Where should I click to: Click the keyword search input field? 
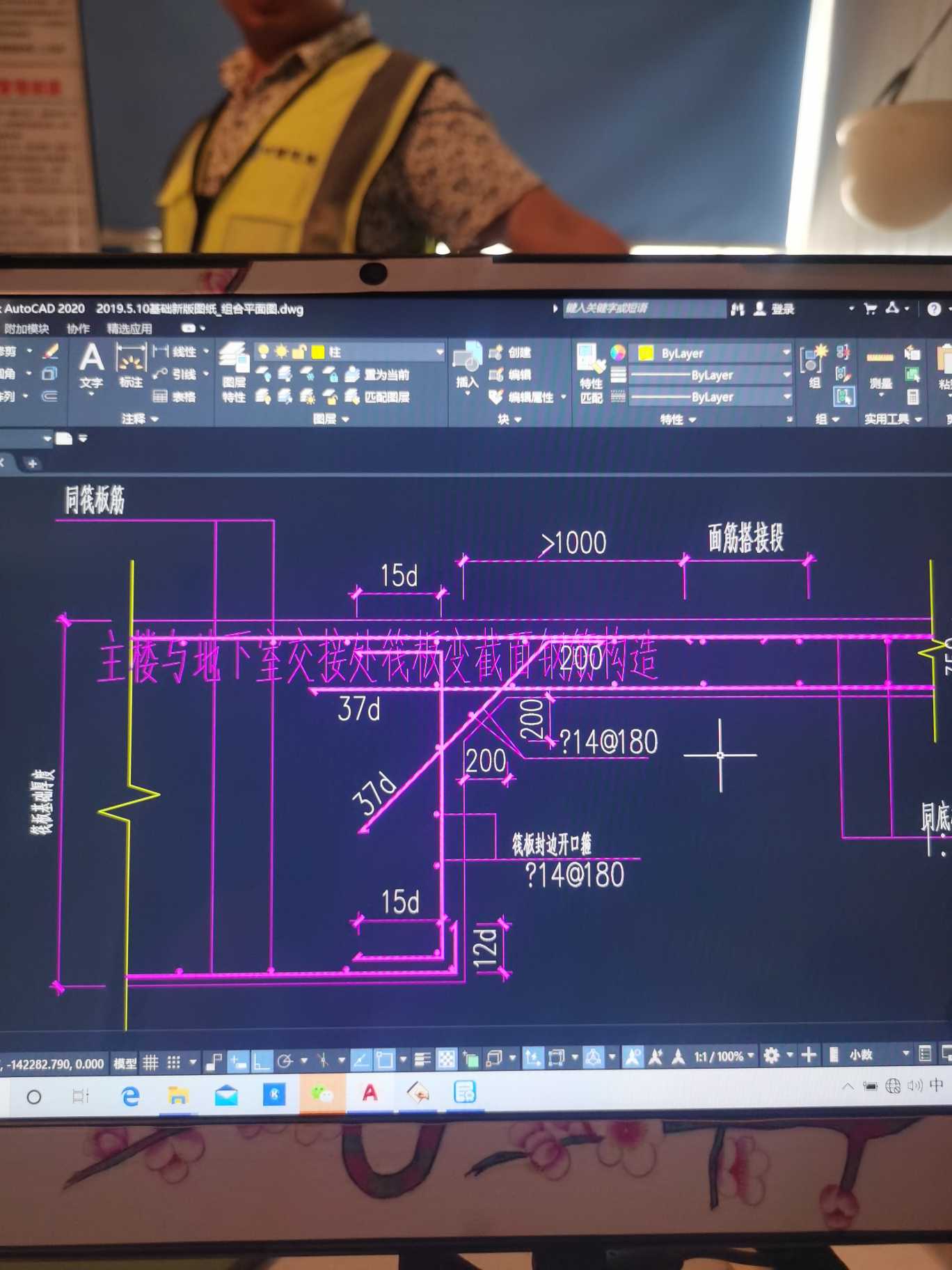click(644, 308)
